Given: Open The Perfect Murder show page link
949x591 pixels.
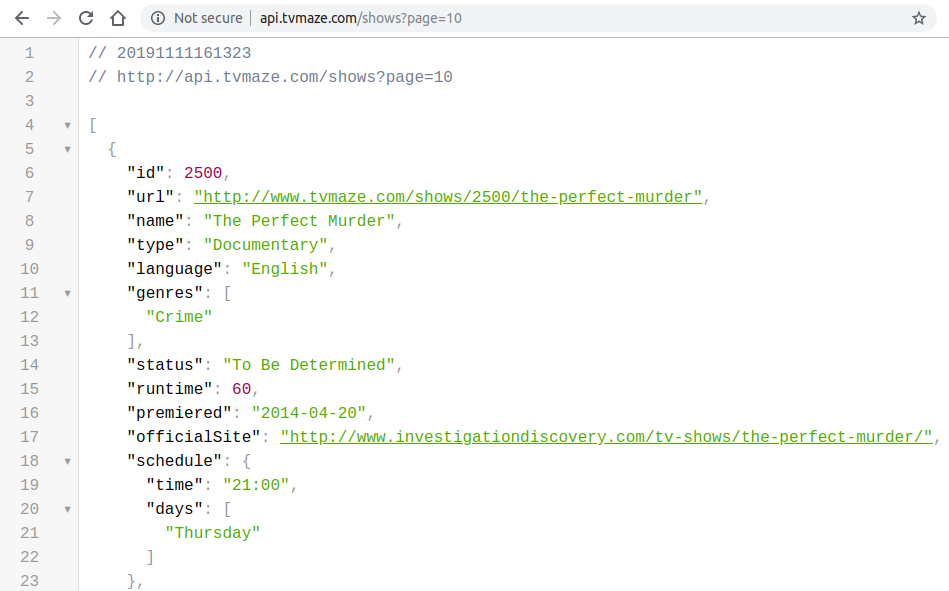Looking at the screenshot, I should coord(446,196).
